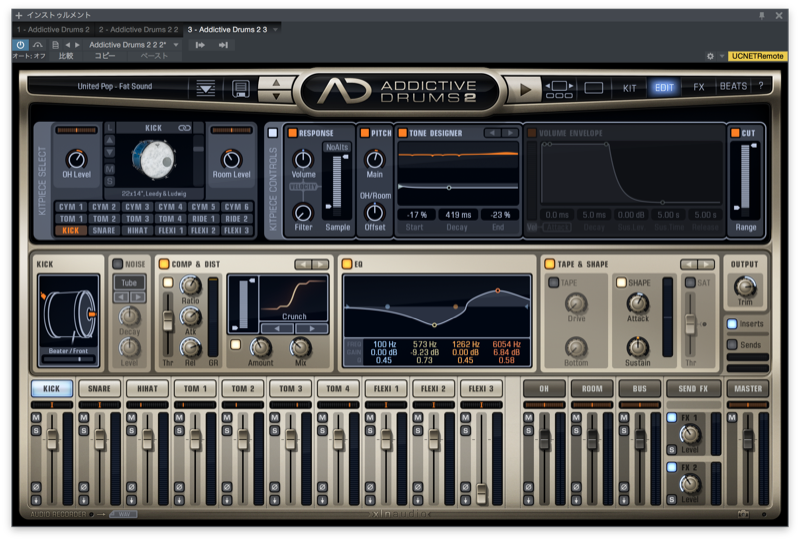Click the Output Trim knob

tap(745, 287)
